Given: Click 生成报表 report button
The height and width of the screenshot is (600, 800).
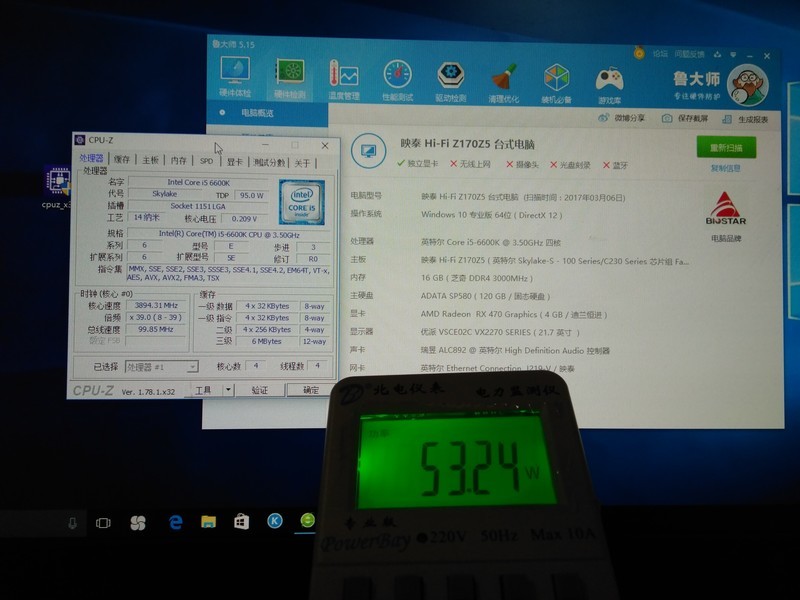Looking at the screenshot, I should pos(745,119).
